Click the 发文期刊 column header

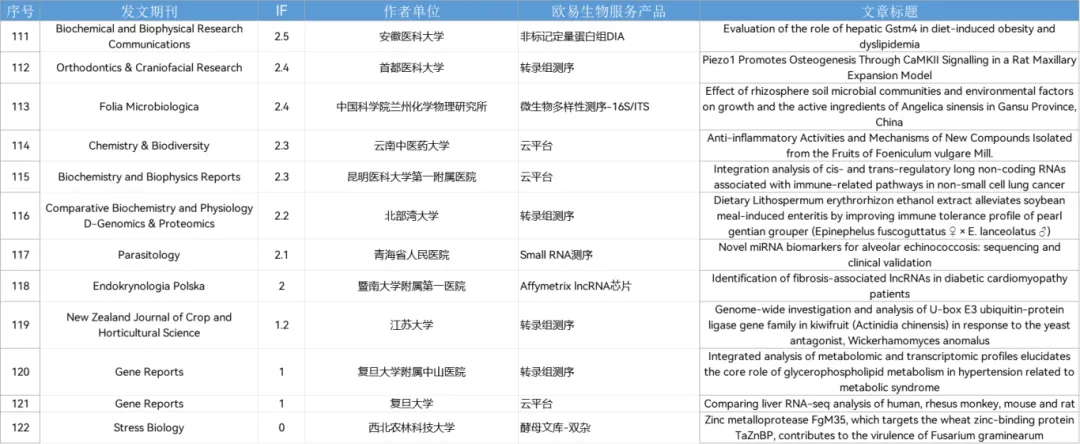[149, 11]
